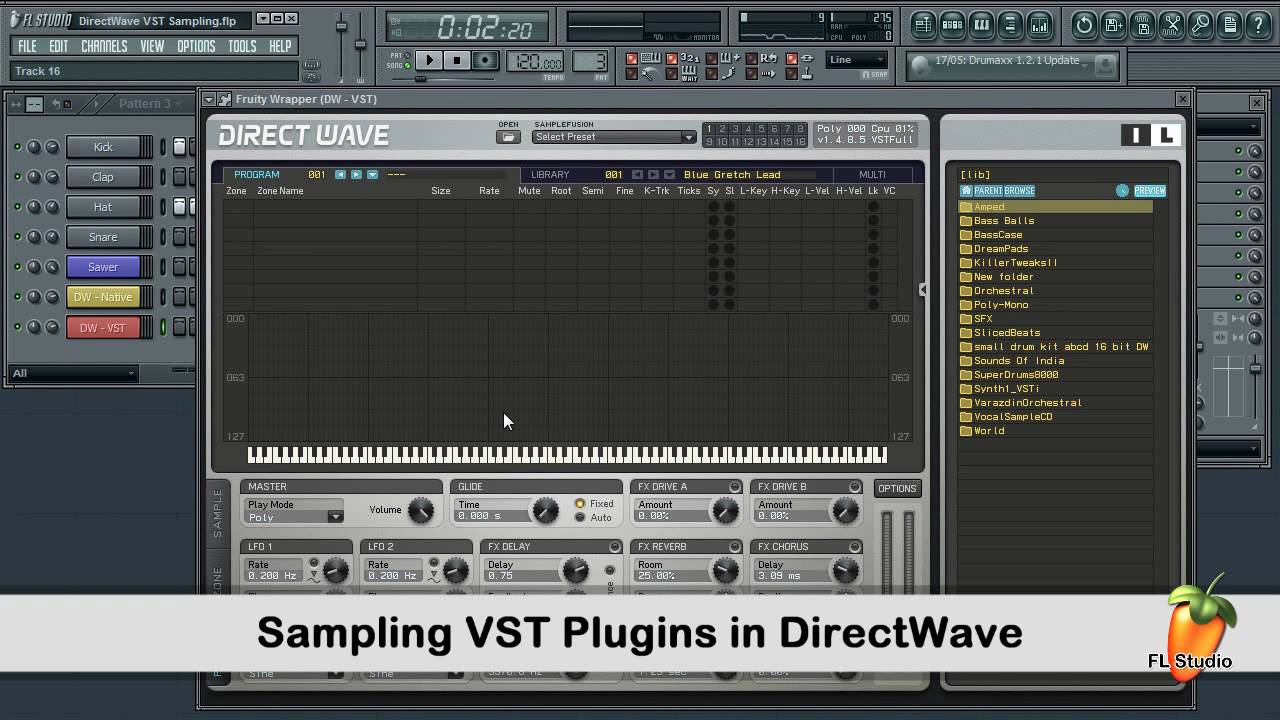1280x720 pixels.
Task: Open the FILE menu
Action: point(27,46)
